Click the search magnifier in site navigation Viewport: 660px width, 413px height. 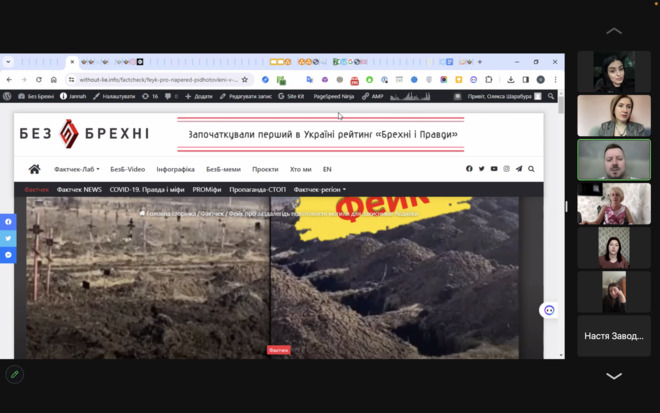click(x=531, y=169)
